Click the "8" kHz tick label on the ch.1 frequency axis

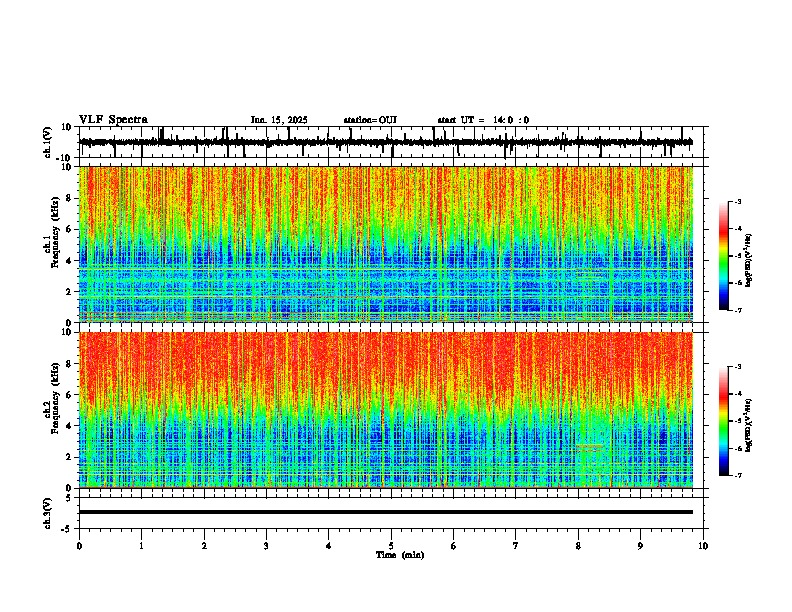[69, 198]
